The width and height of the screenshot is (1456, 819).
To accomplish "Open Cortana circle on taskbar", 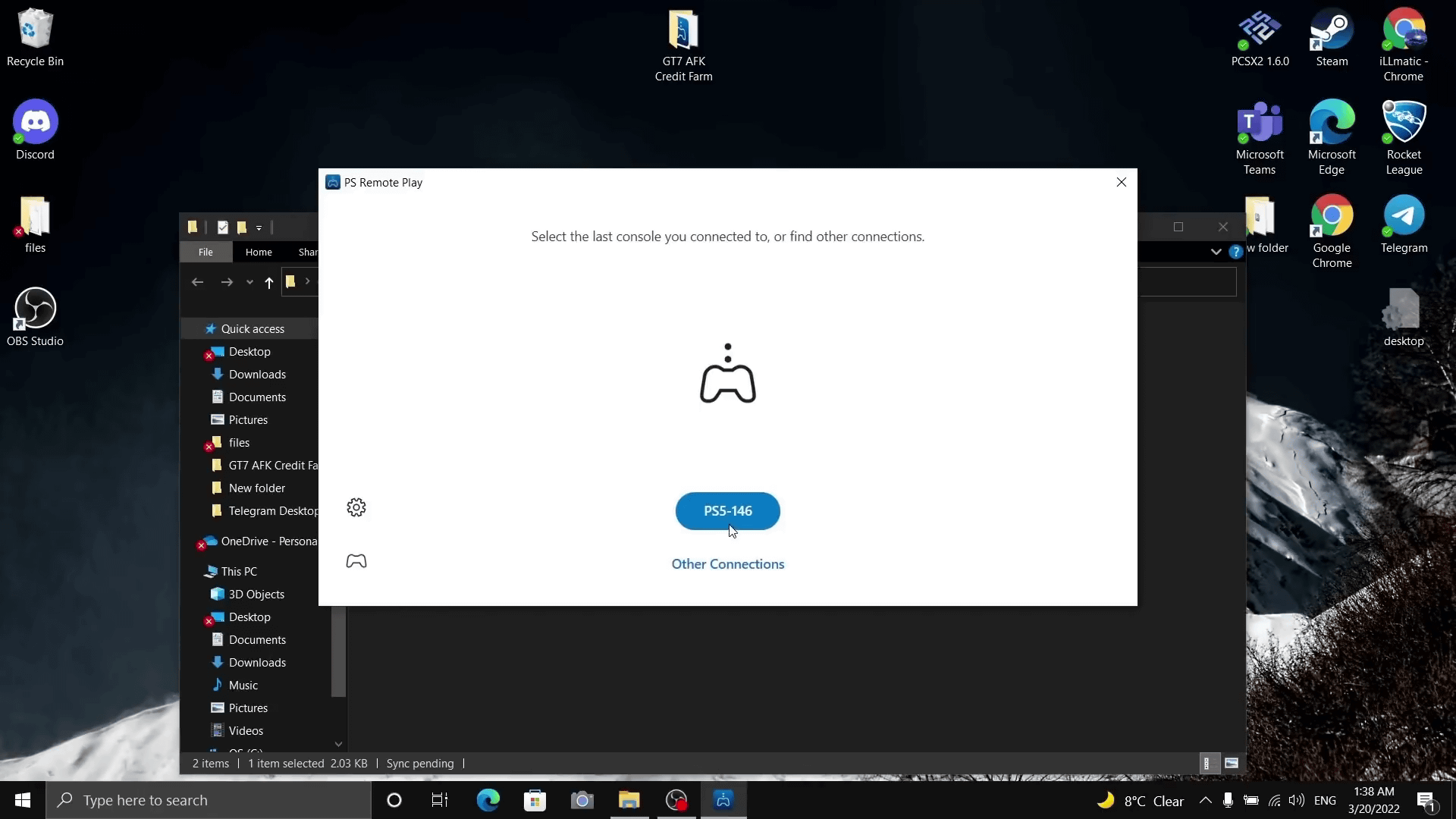I will point(394,800).
